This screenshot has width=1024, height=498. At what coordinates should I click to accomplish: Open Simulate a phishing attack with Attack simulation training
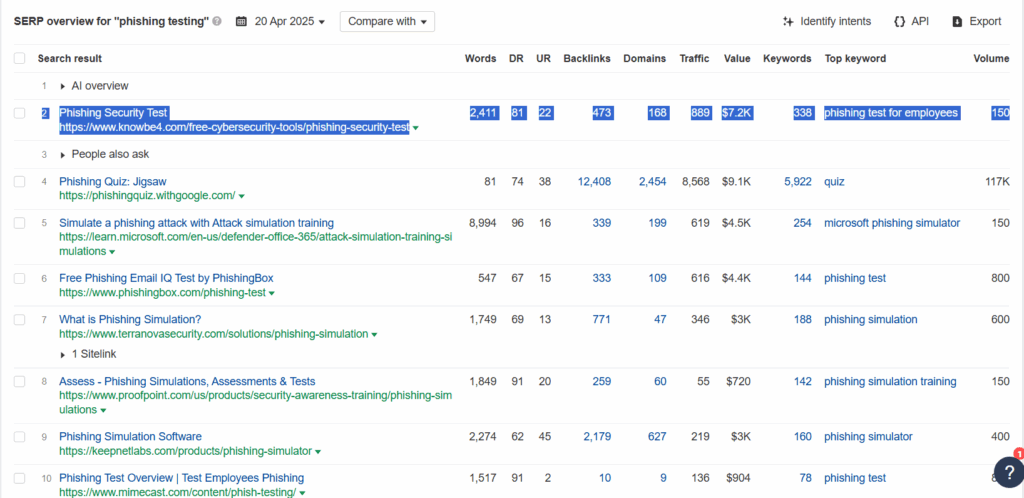point(196,223)
